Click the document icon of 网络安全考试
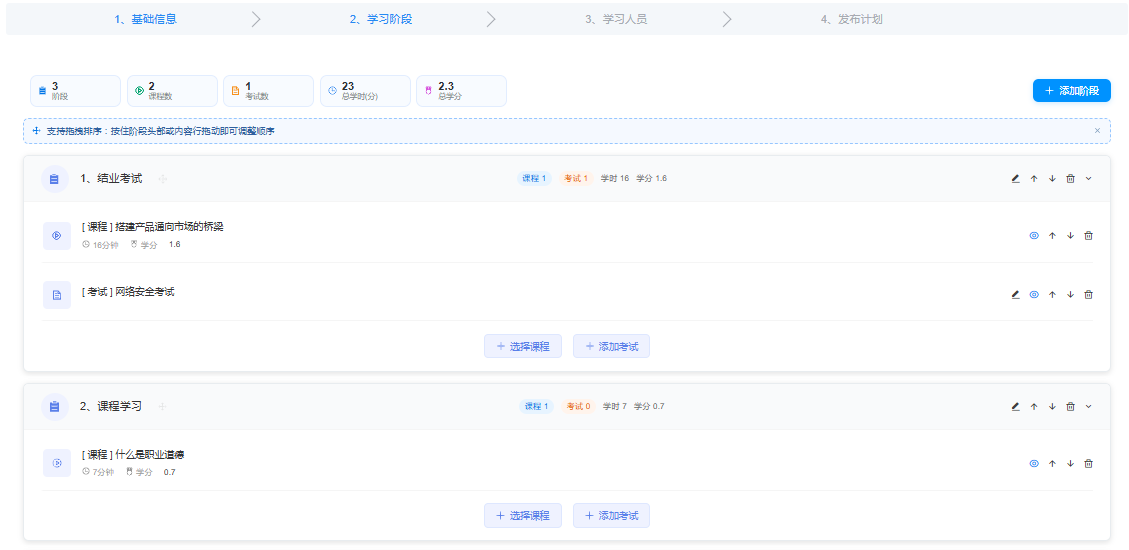Viewport: 1129px width, 550px height. pos(57,294)
